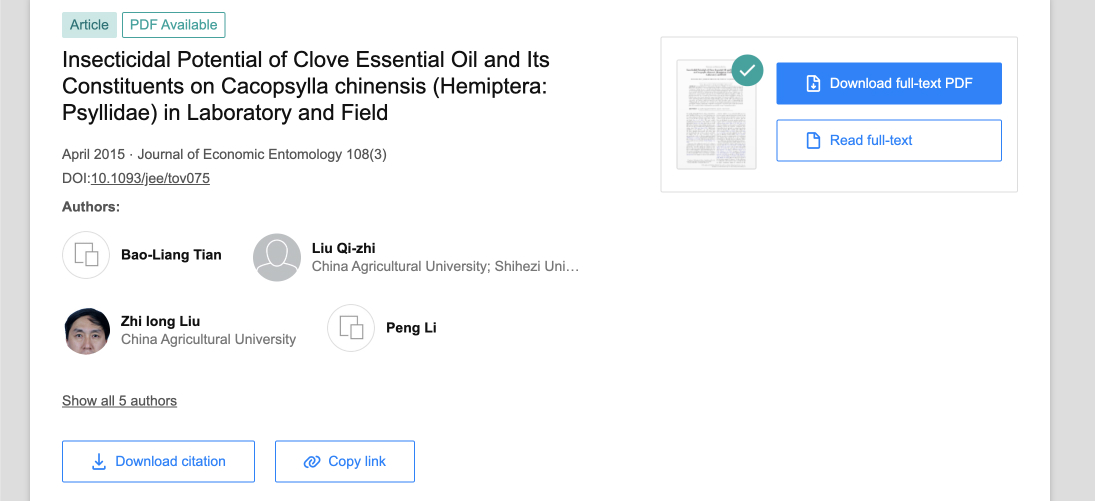Click Bao-Liang Tian's placeholder avatar icon
The image size is (1095, 501).
coord(86,255)
